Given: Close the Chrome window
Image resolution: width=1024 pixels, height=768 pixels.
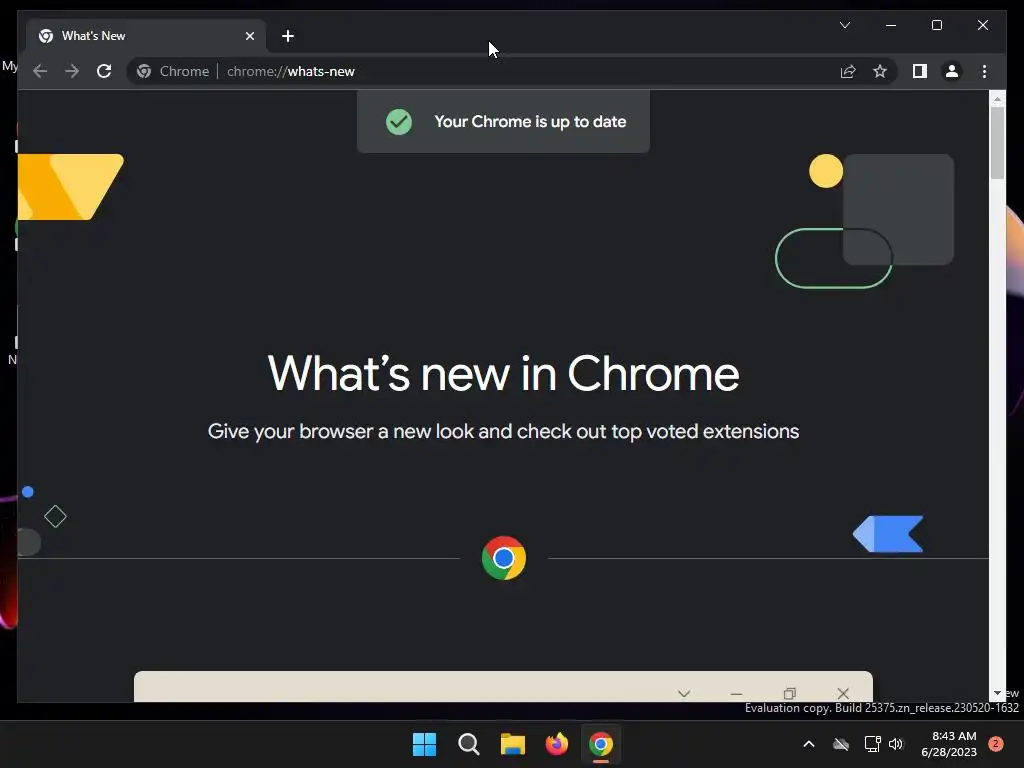Looking at the screenshot, I should (x=983, y=25).
